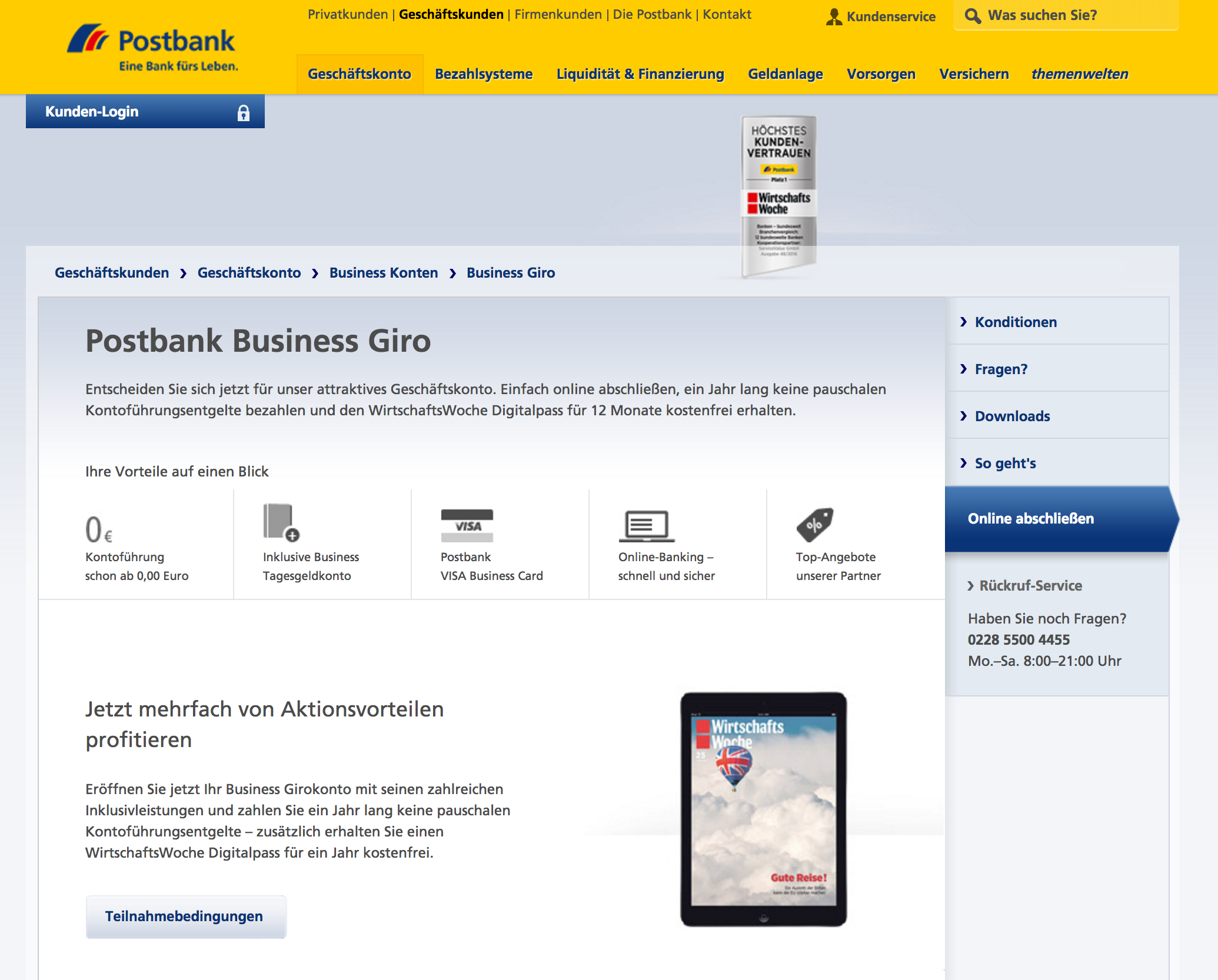The height and width of the screenshot is (980, 1218).
Task: Open the Privatkunden section
Action: tap(348, 14)
